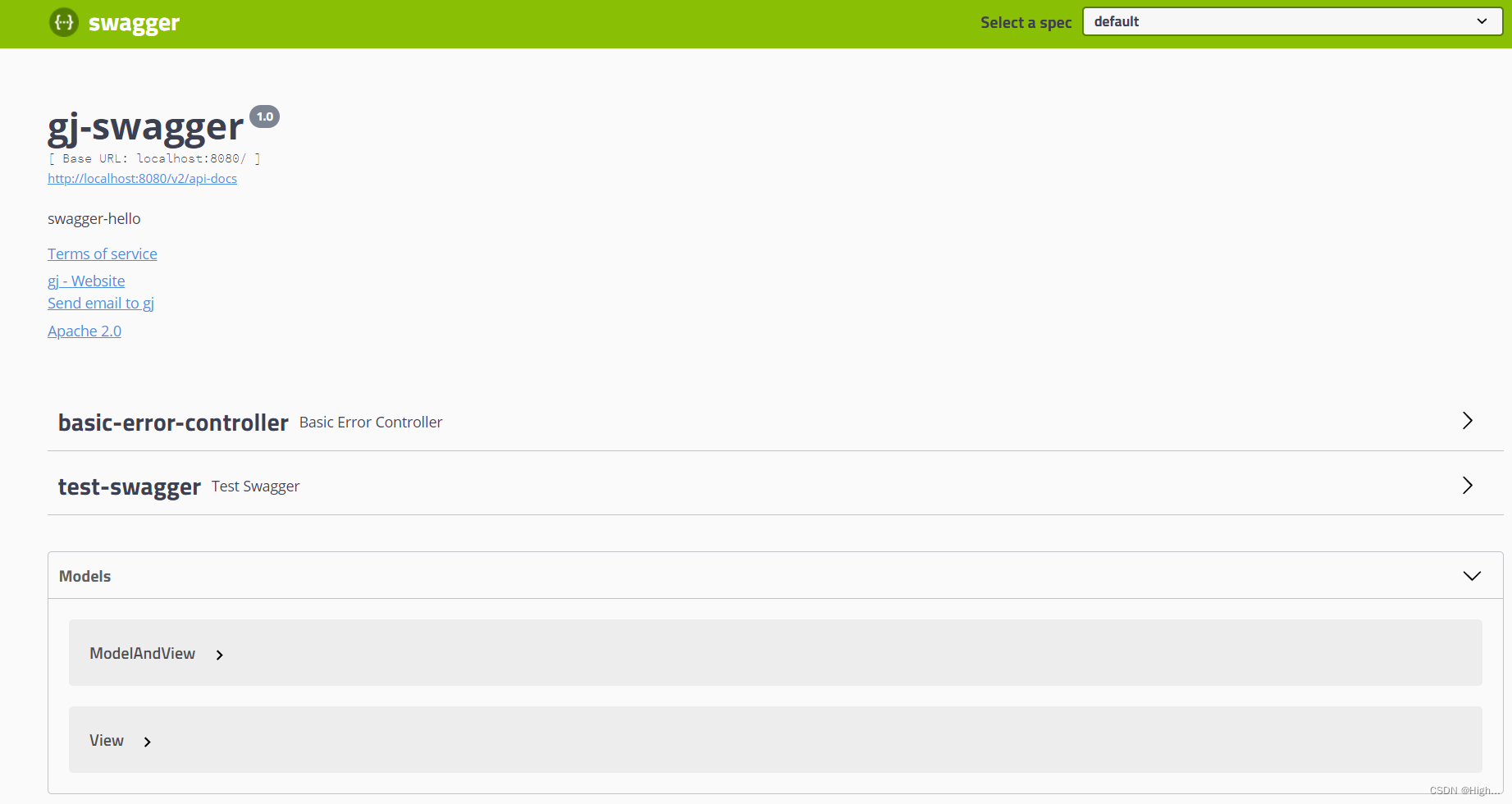Expand the basic-error-controller section
This screenshot has width=1512, height=804.
tap(173, 423)
